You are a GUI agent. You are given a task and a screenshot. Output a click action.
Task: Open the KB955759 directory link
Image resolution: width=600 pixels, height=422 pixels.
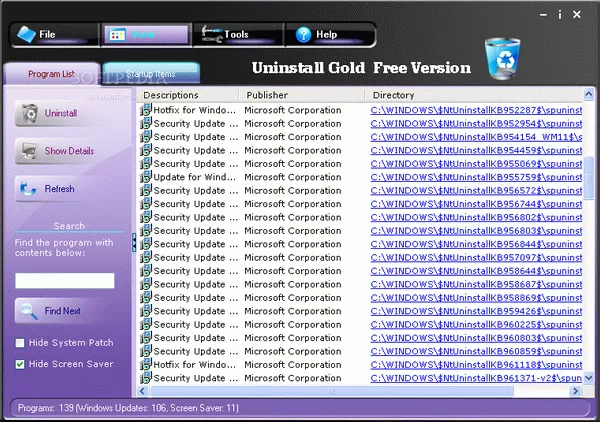(x=476, y=177)
